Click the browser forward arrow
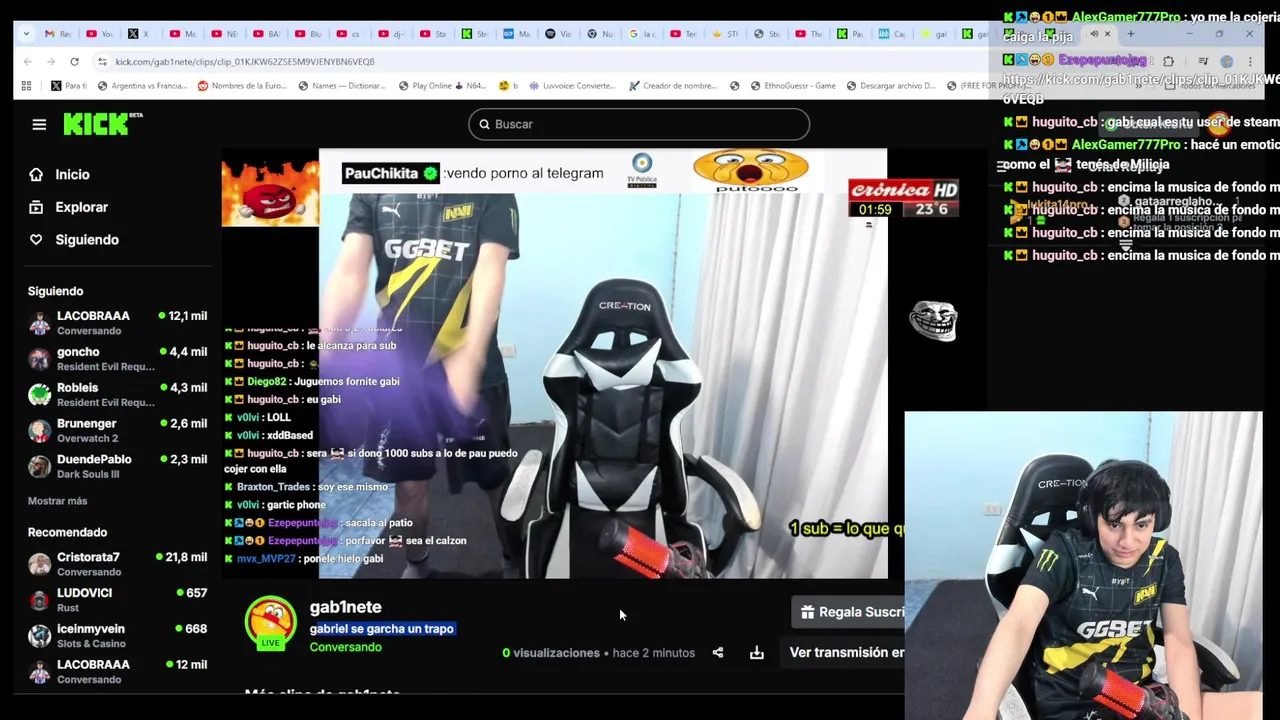The height and width of the screenshot is (720, 1280). click(51, 62)
